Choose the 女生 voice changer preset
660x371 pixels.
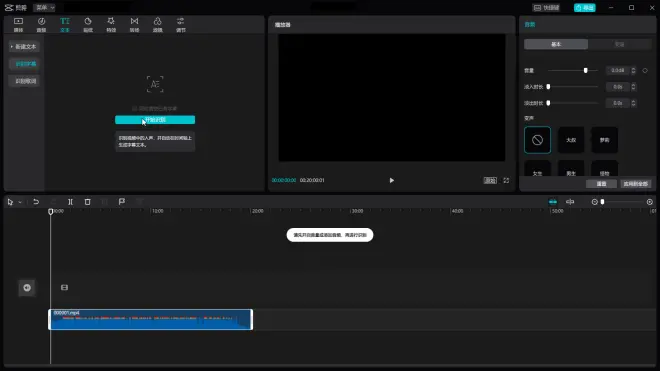pyautogui.click(x=537, y=169)
